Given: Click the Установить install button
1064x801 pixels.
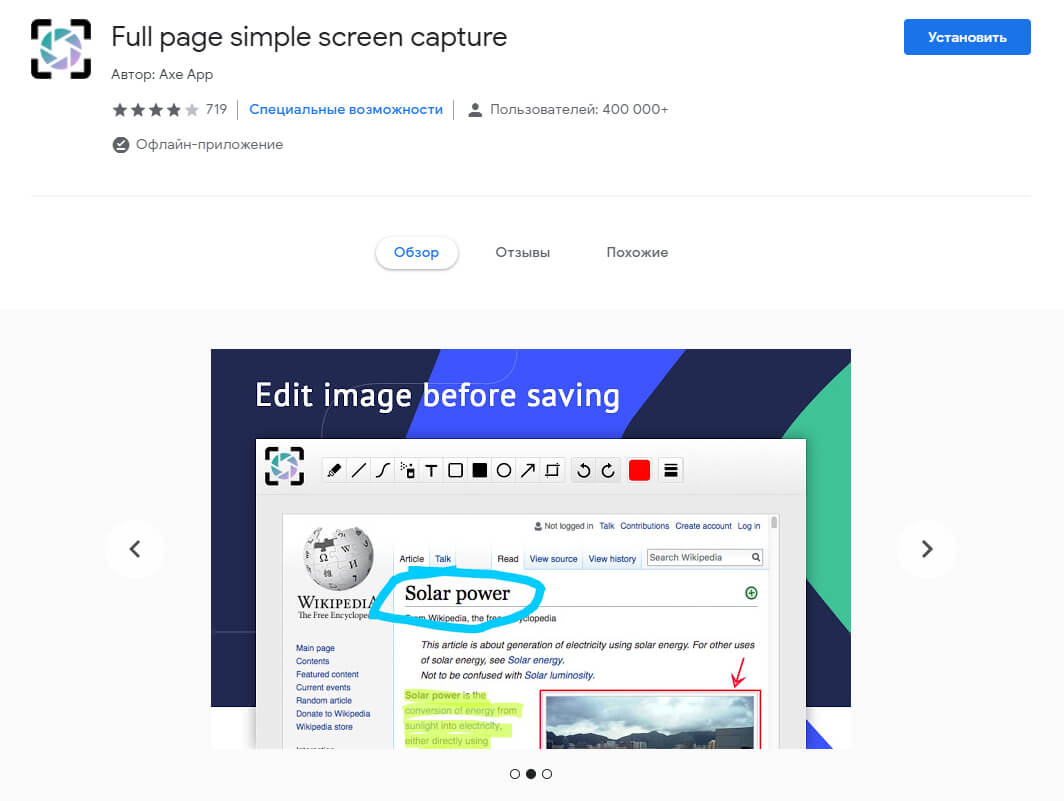Looking at the screenshot, I should [x=967, y=37].
